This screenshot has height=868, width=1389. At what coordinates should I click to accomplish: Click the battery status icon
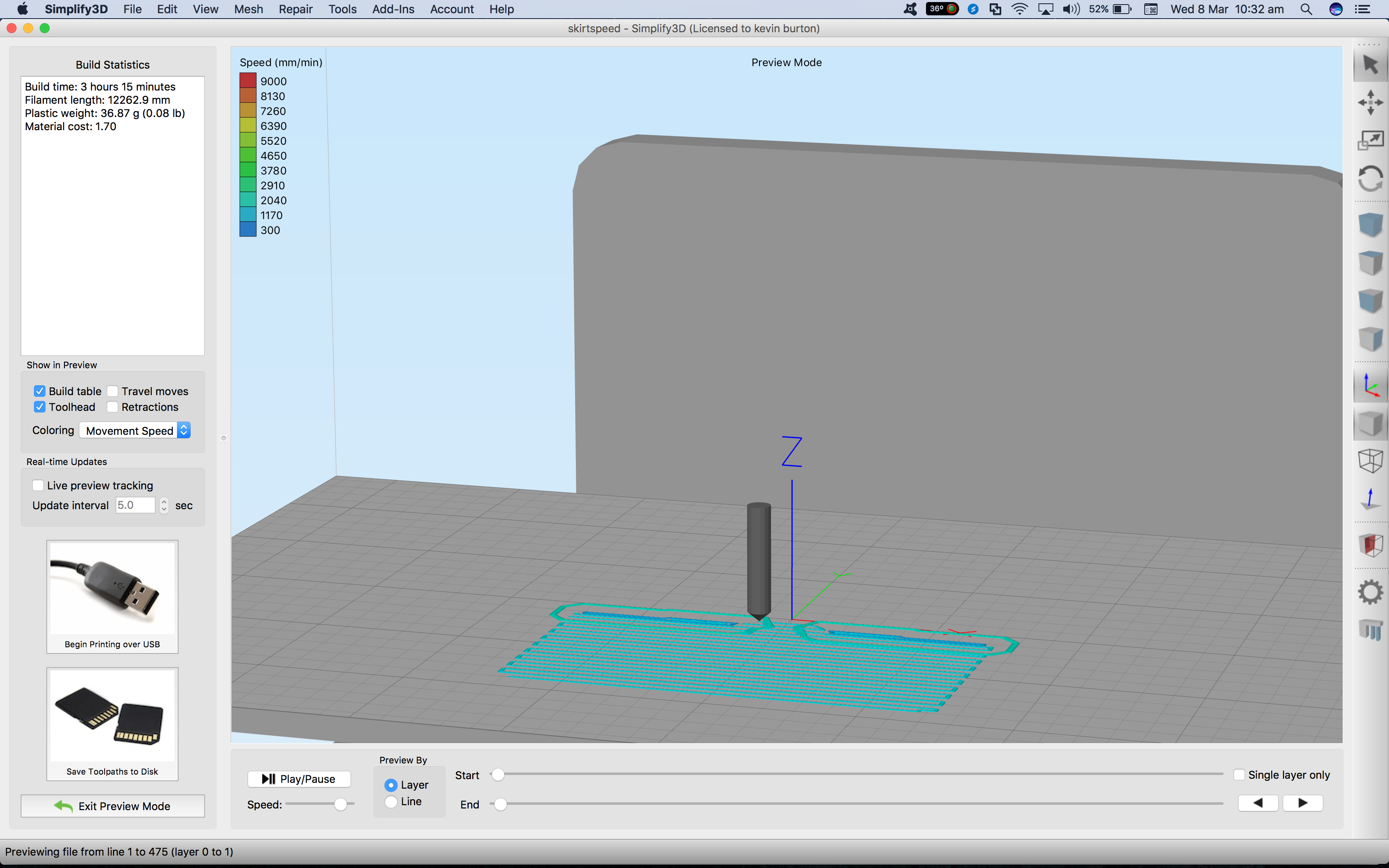[1122, 9]
